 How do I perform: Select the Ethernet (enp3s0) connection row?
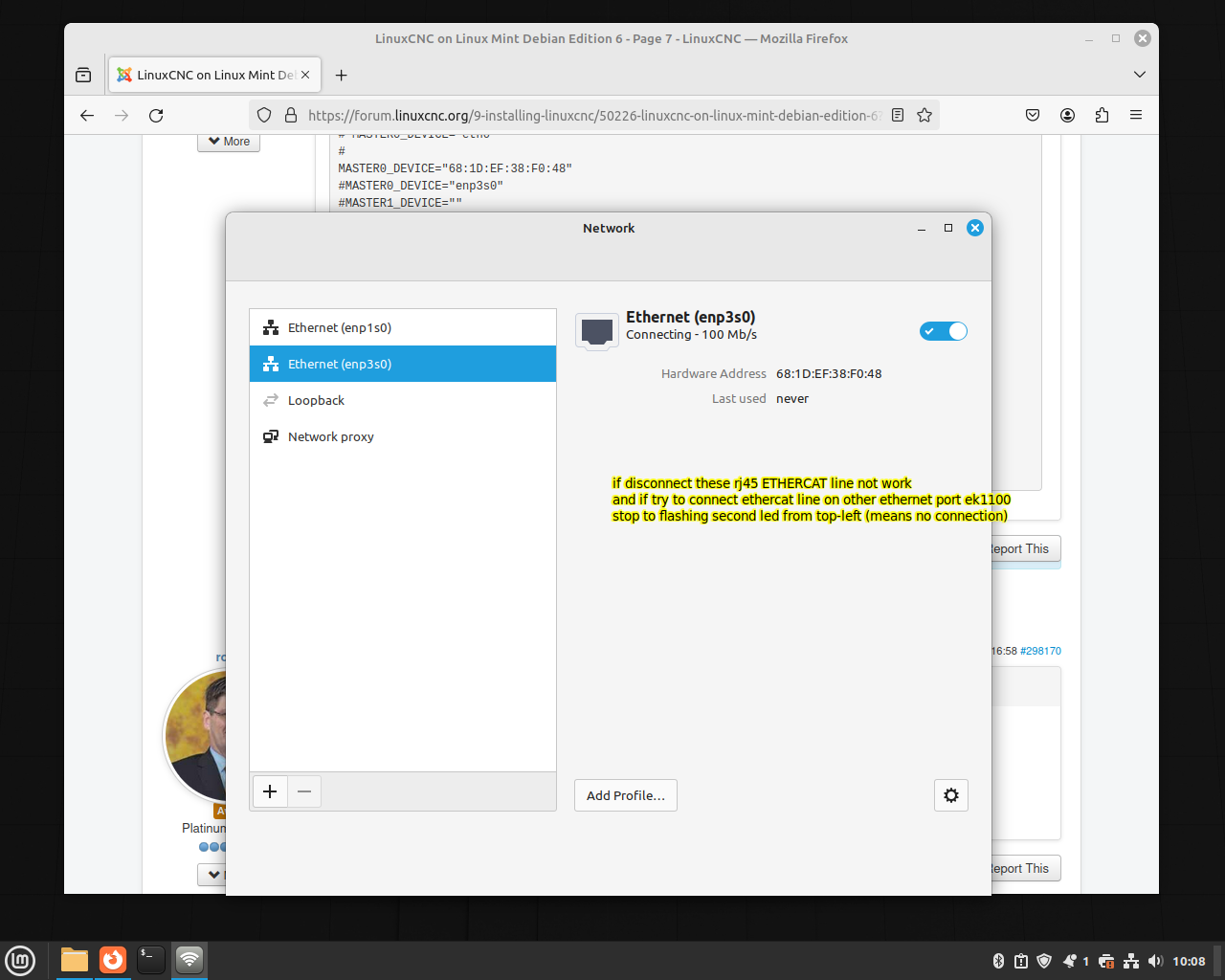tap(403, 364)
